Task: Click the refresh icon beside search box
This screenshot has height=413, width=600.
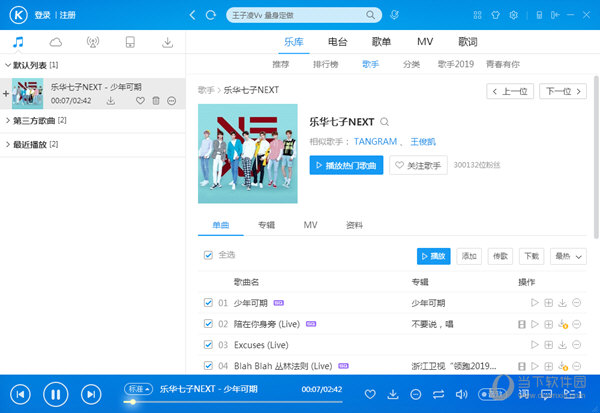Action: pos(209,15)
